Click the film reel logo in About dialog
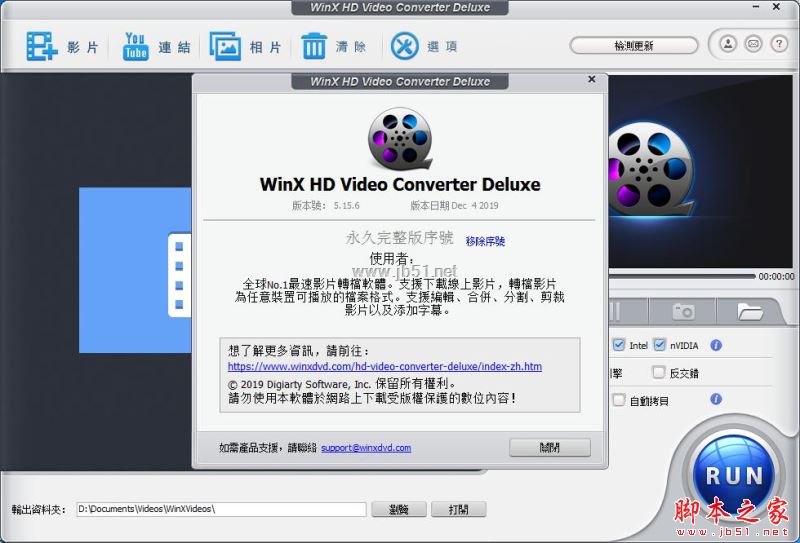800x543 pixels. pyautogui.click(x=400, y=138)
